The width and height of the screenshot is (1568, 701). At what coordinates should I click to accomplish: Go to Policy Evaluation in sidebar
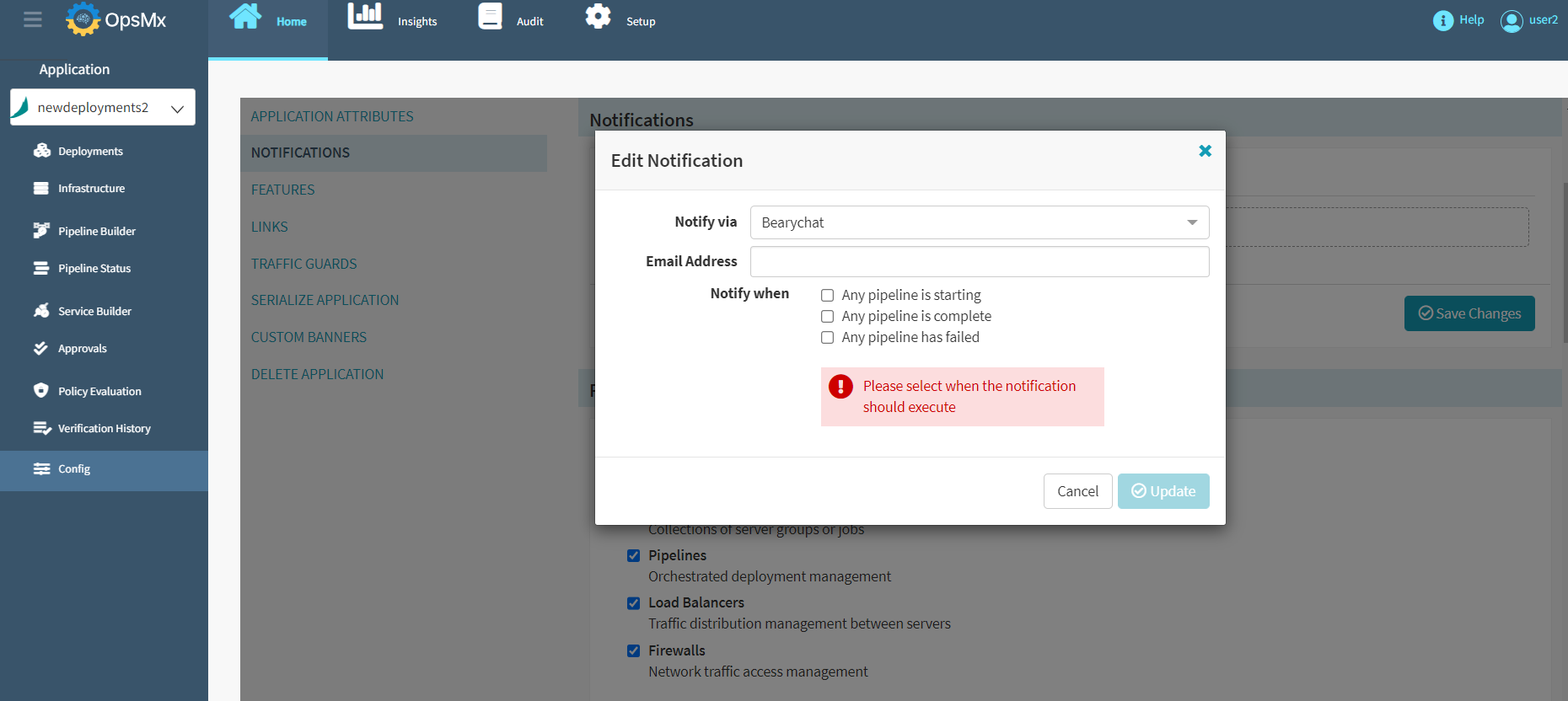99,392
